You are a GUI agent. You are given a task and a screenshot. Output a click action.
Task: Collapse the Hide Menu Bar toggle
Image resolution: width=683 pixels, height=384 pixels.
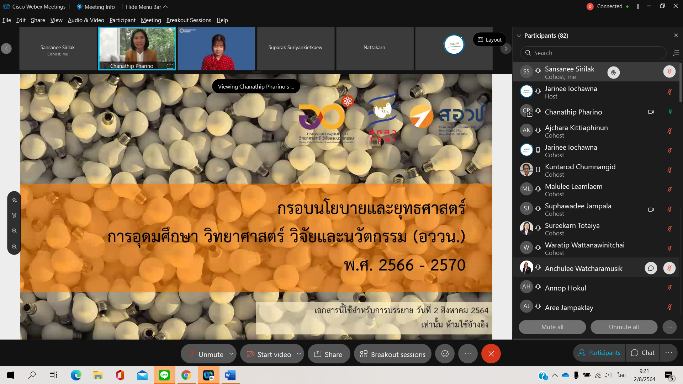click(146, 7)
